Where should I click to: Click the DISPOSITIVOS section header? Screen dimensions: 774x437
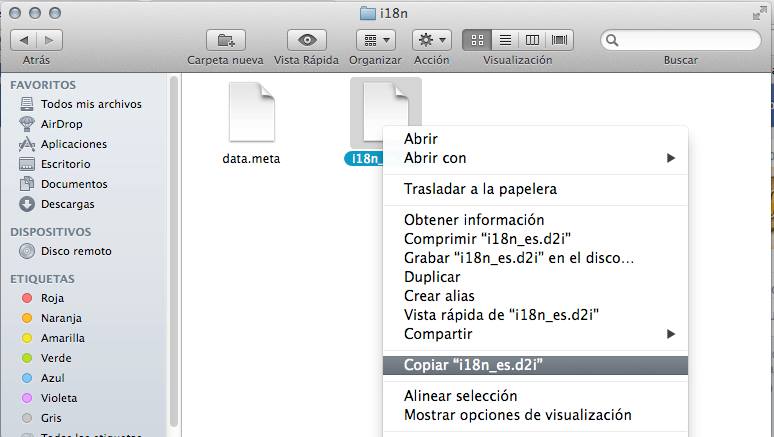click(50, 232)
